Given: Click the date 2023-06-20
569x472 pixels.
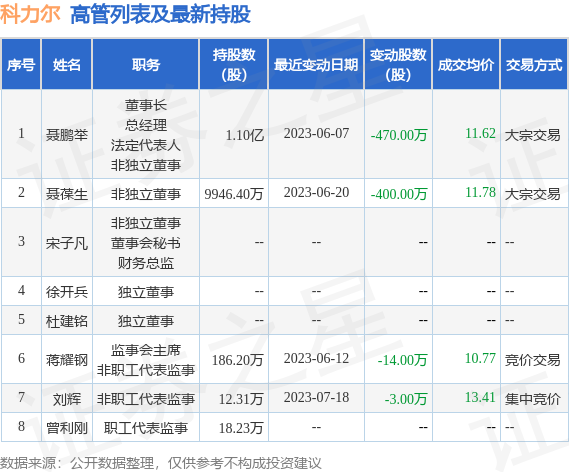Looking at the screenshot, I should 316,192.
